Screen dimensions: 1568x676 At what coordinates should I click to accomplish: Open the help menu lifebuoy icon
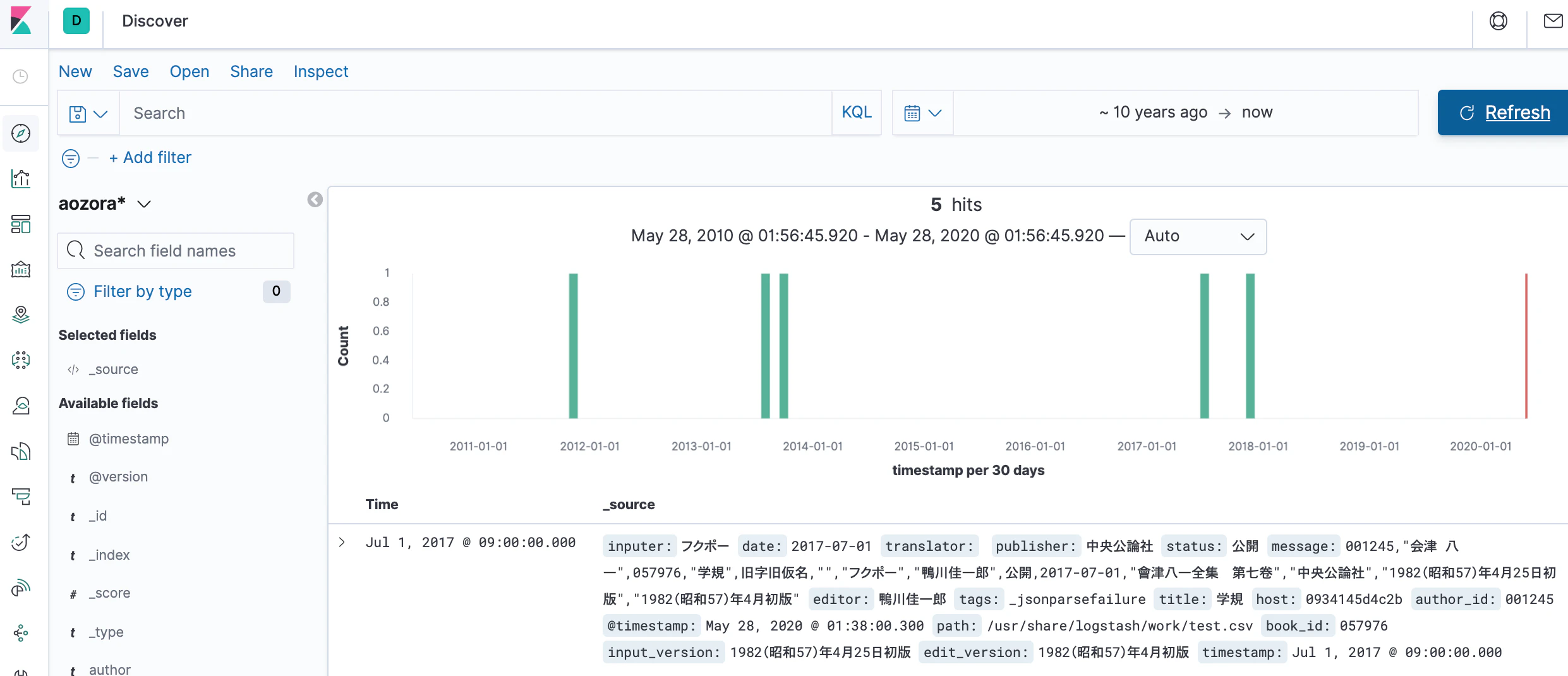coord(1499,21)
